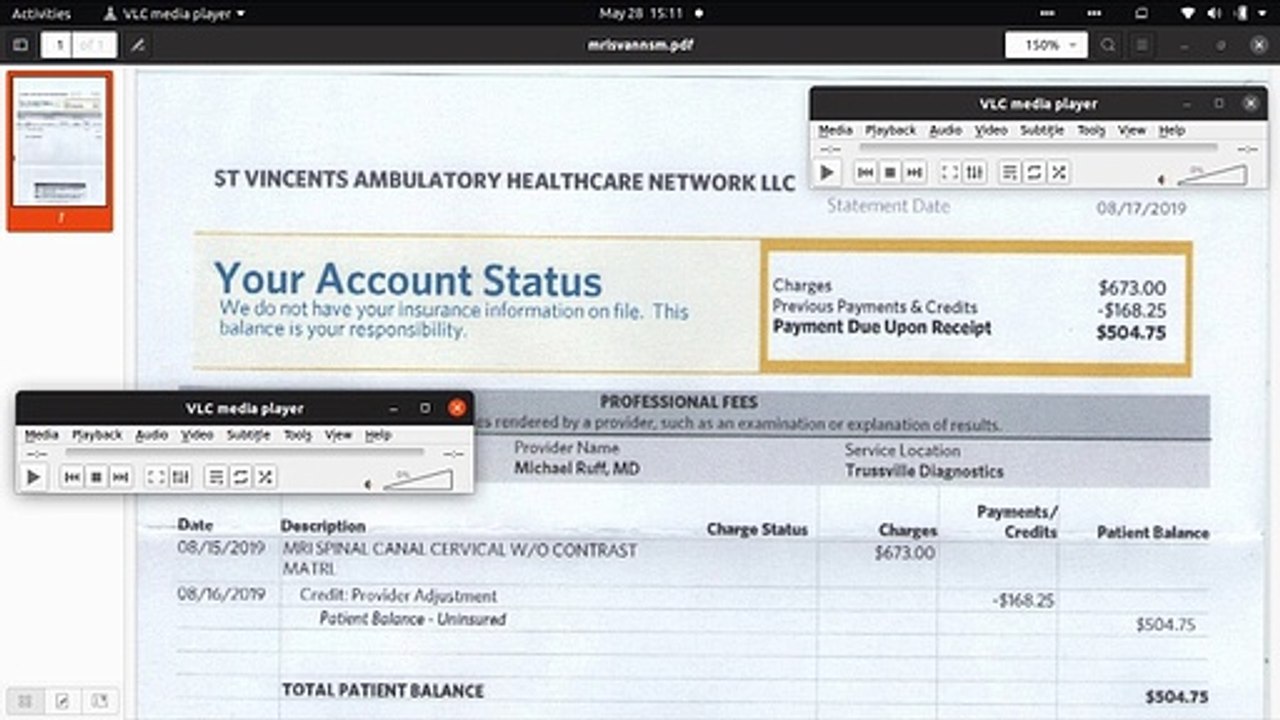This screenshot has height=720, width=1280.
Task: Fullscreen icon in VLC window near Statement Date
Action: (x=949, y=172)
